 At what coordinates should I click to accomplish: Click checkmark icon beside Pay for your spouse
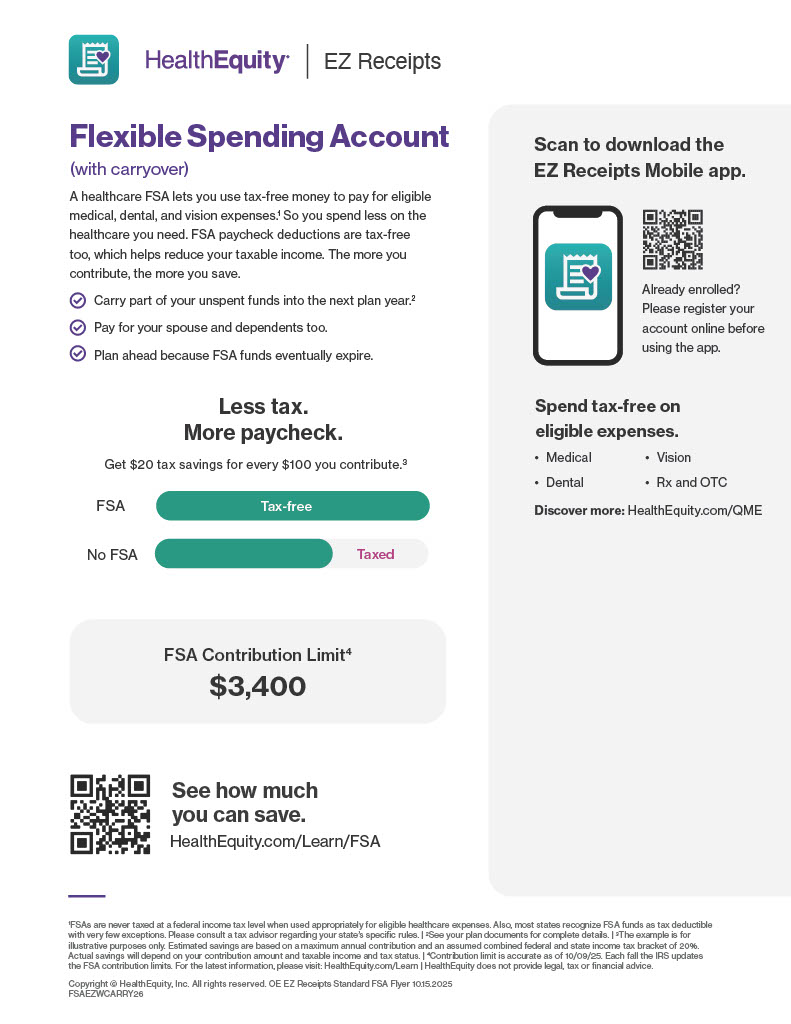click(77, 327)
